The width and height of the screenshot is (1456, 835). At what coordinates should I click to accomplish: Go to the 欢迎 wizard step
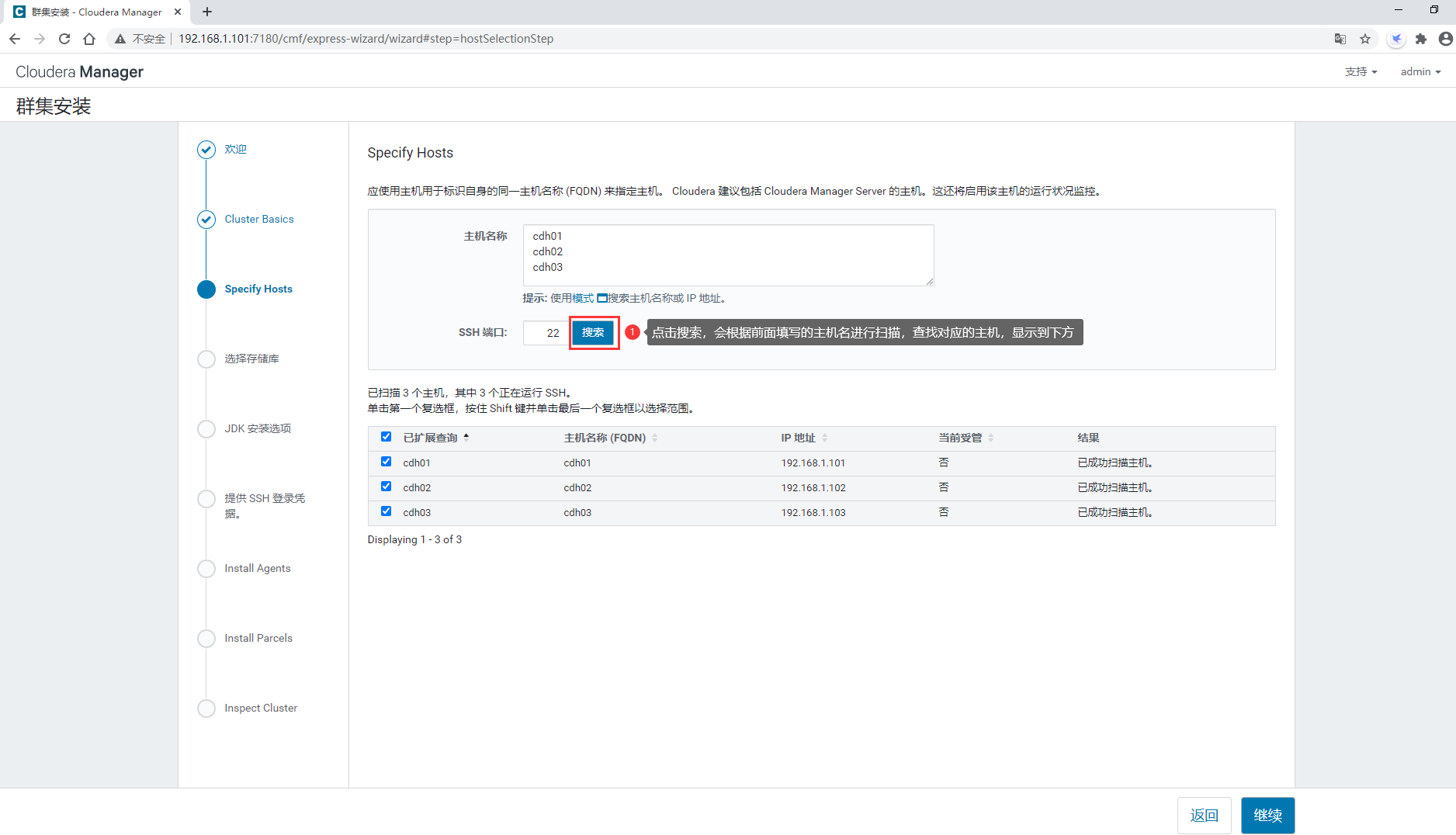pos(235,149)
